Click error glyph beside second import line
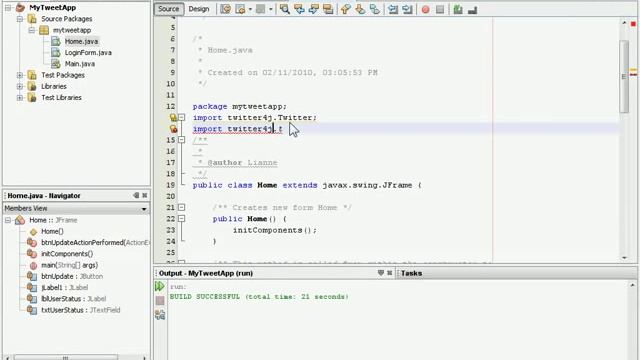The height and width of the screenshot is (360, 640). pyautogui.click(x=173, y=129)
